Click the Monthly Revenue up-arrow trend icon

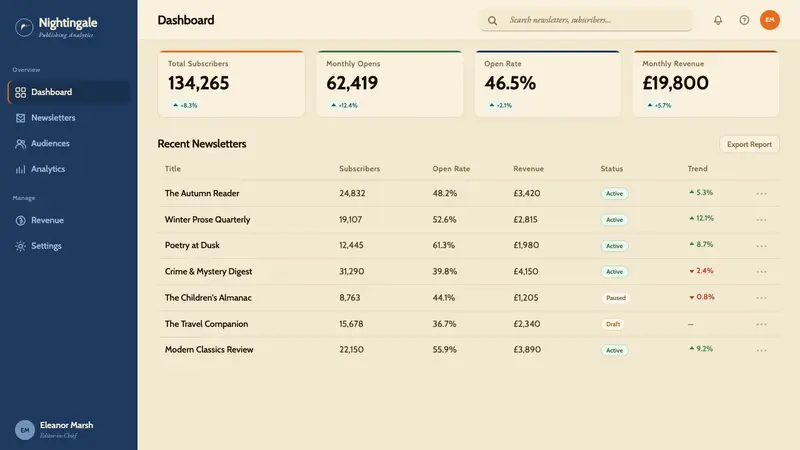[650, 105]
